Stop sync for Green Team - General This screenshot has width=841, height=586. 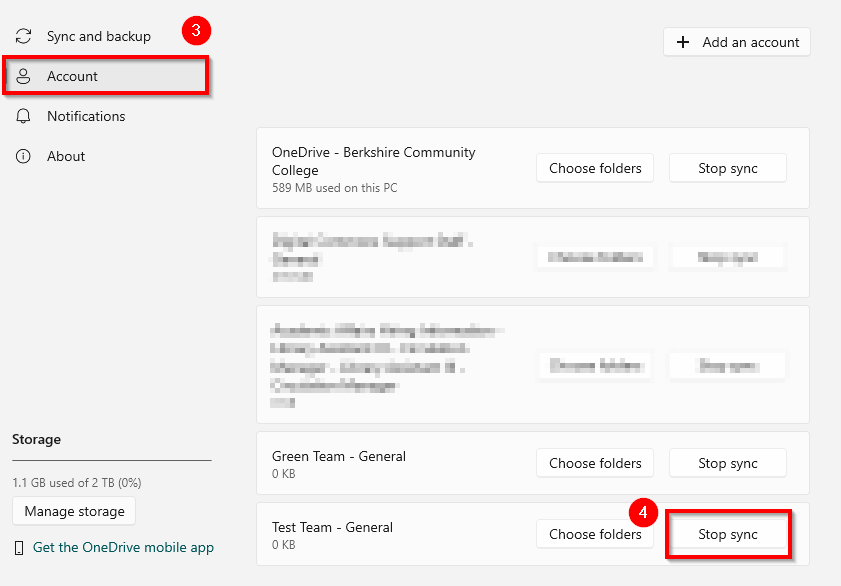[728, 463]
